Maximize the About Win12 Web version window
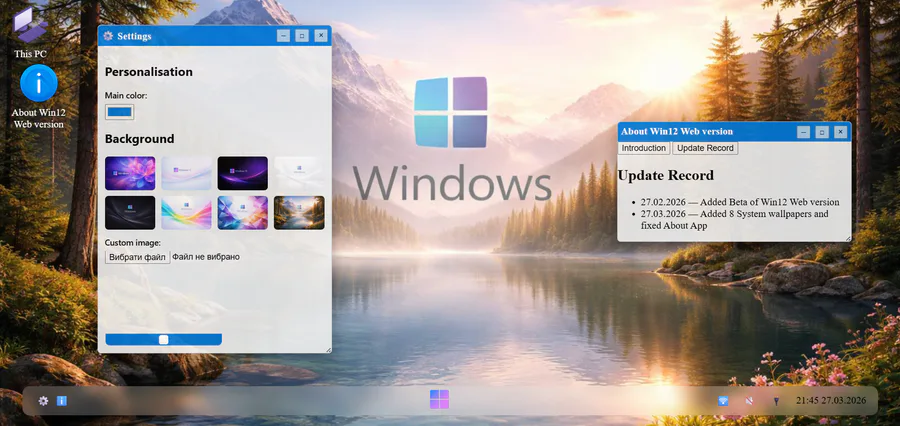Screen dimensions: 900x426 (x=822, y=132)
